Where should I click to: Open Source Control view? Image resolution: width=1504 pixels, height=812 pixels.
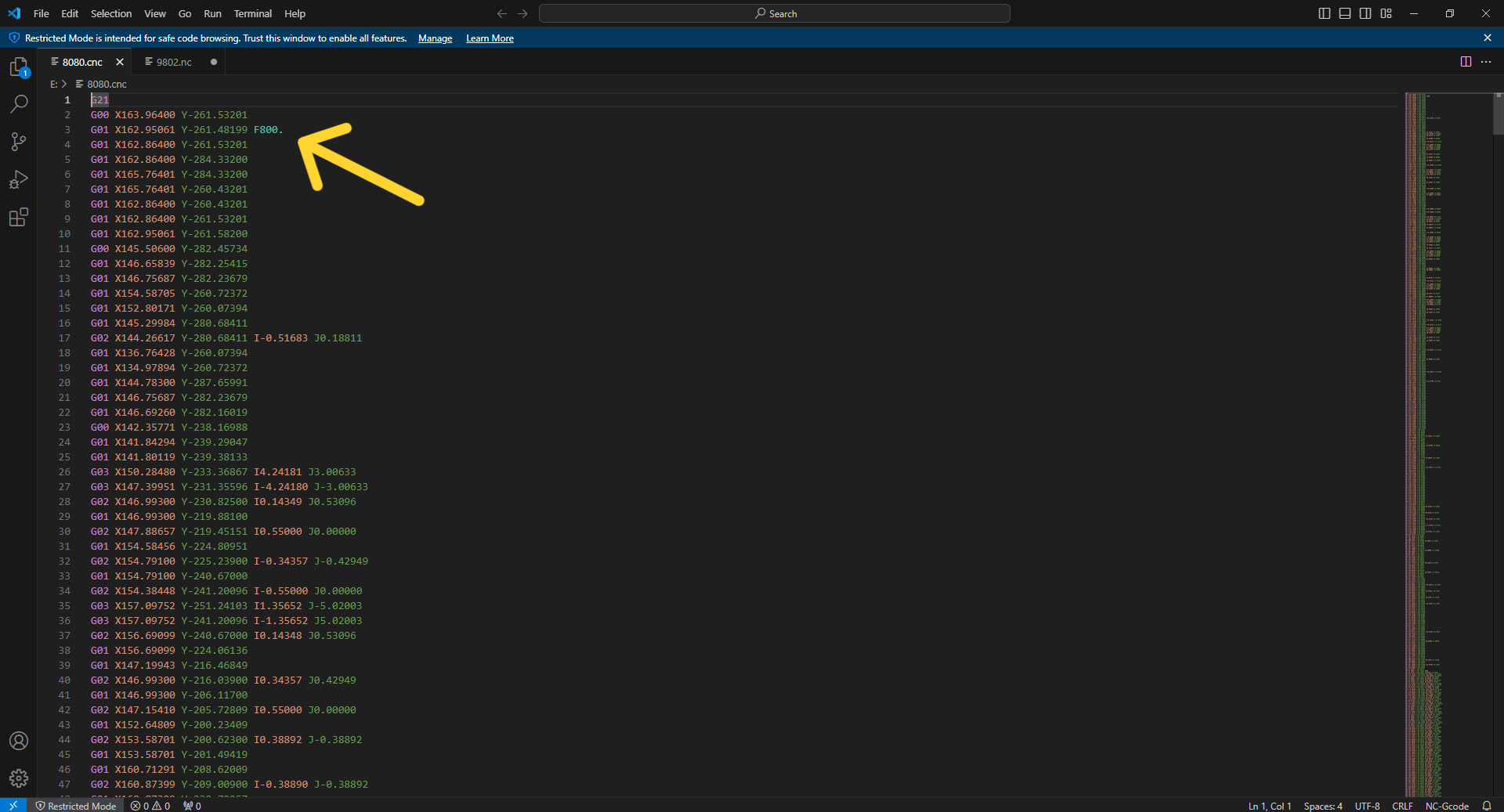(x=19, y=142)
